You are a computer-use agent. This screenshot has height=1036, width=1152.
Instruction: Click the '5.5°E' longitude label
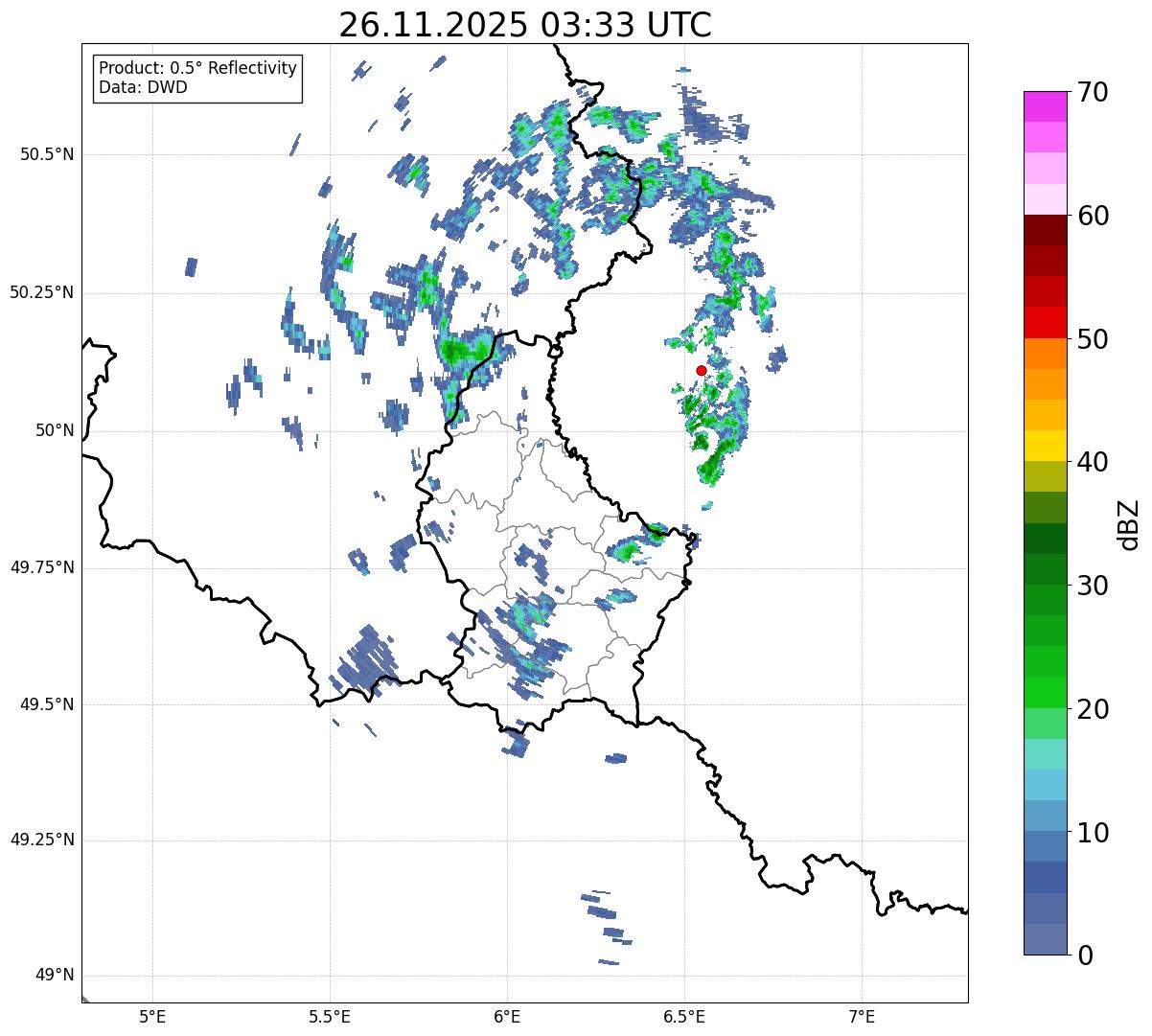click(330, 1017)
